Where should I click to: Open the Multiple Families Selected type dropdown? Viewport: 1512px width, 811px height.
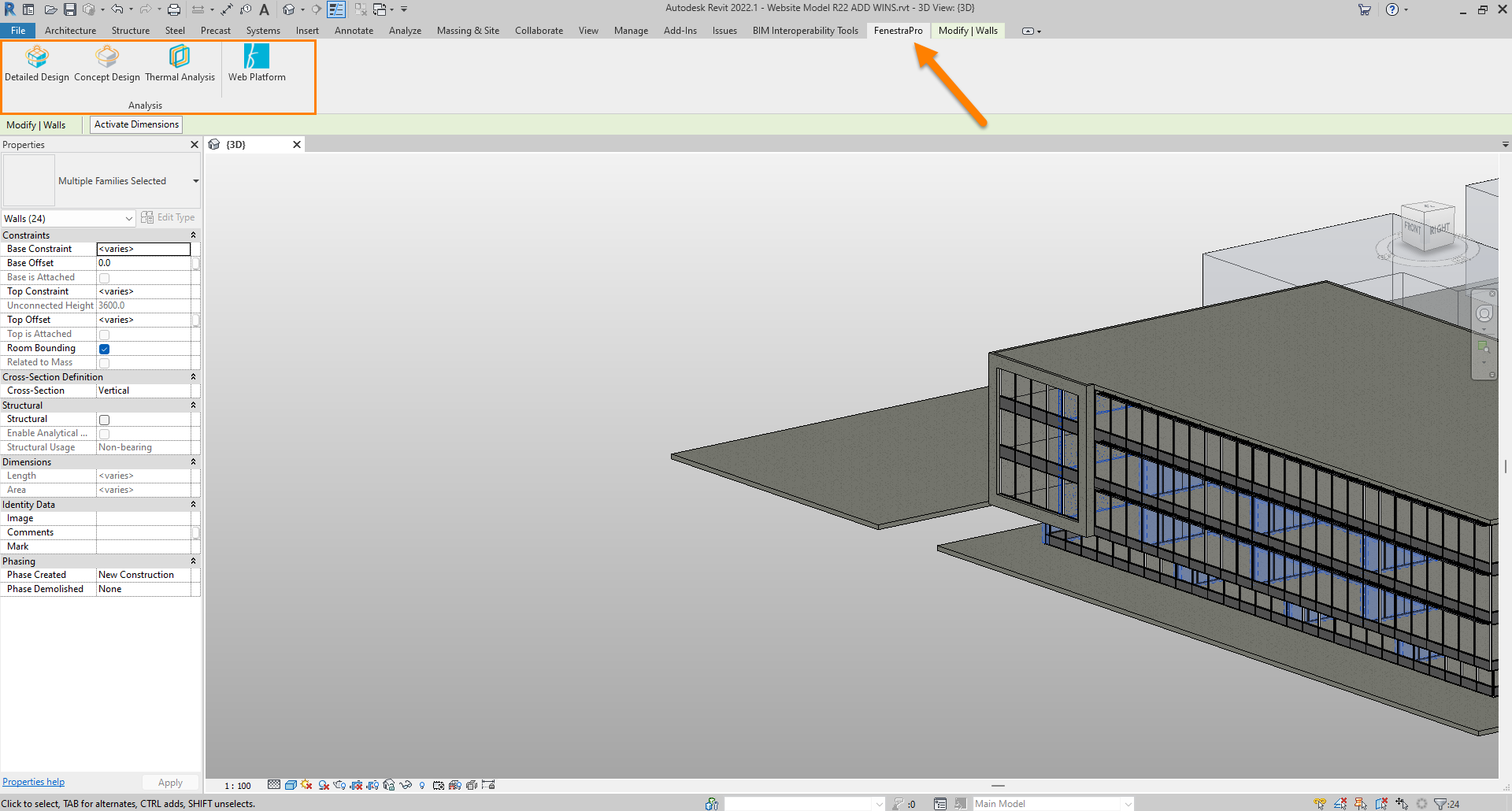pyautogui.click(x=195, y=181)
